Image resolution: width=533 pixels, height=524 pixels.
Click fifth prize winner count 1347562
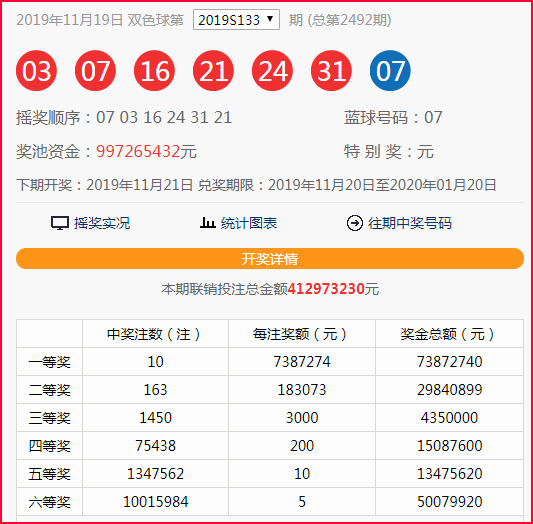point(155,474)
